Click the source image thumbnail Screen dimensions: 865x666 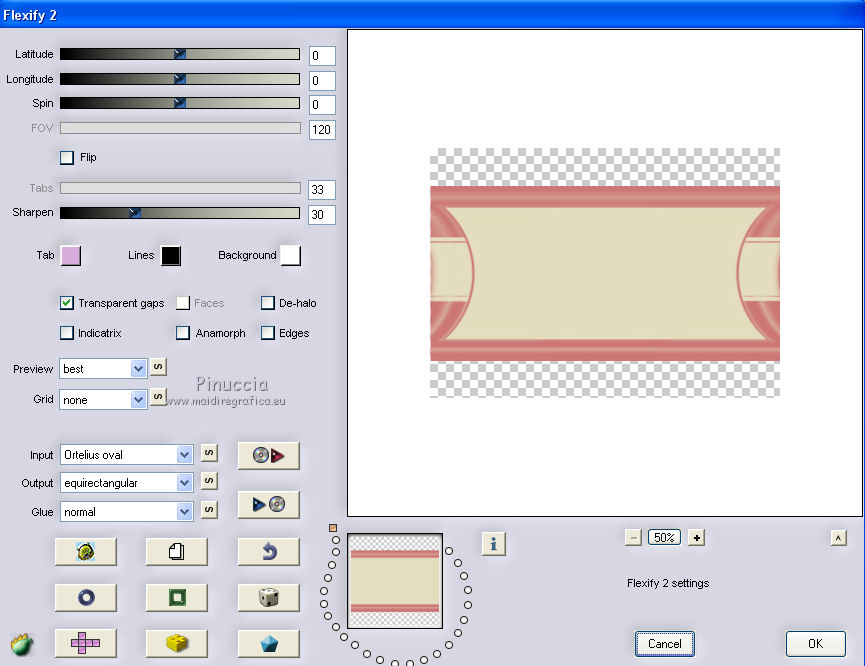pos(395,580)
